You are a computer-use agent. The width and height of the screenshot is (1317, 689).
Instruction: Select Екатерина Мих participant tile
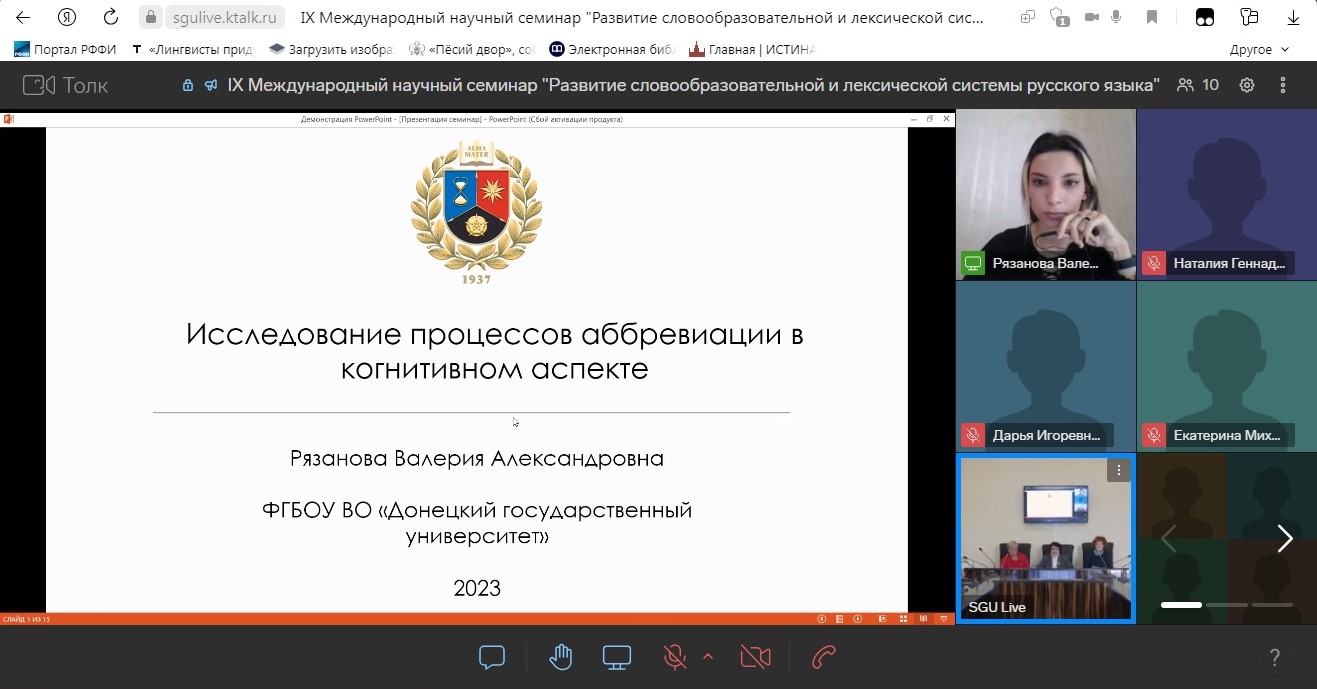tap(1227, 366)
